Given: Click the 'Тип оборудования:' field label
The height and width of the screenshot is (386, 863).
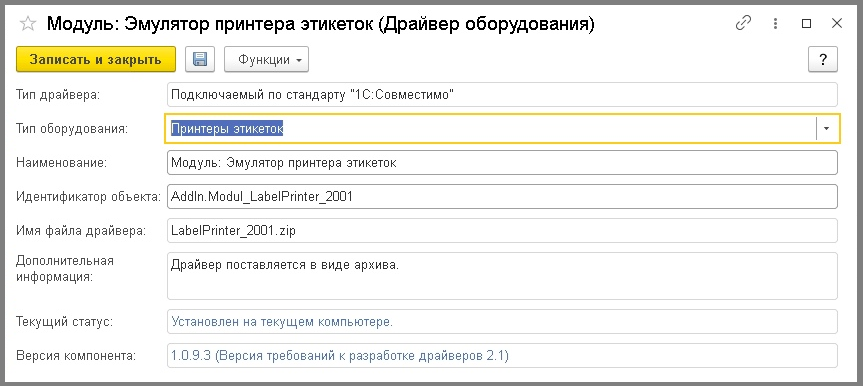Looking at the screenshot, I should [x=72, y=129].
